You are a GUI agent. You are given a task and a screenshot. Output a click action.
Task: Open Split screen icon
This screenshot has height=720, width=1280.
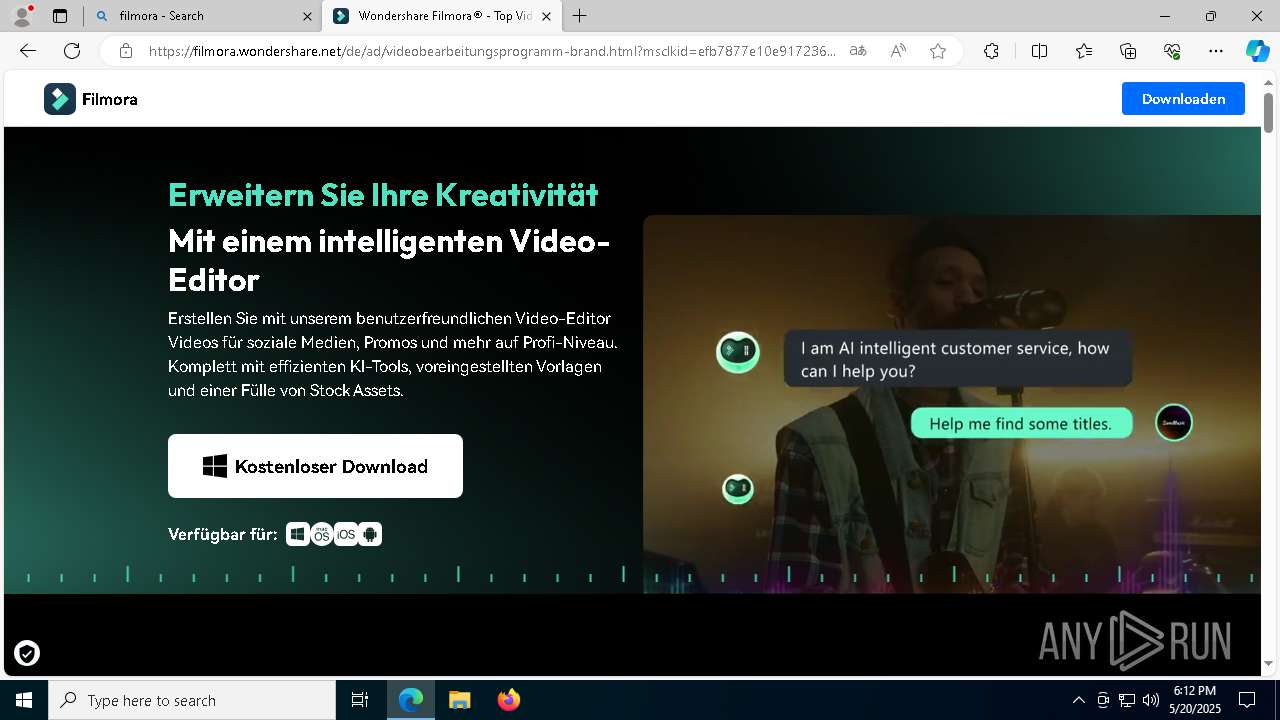[x=1039, y=51]
